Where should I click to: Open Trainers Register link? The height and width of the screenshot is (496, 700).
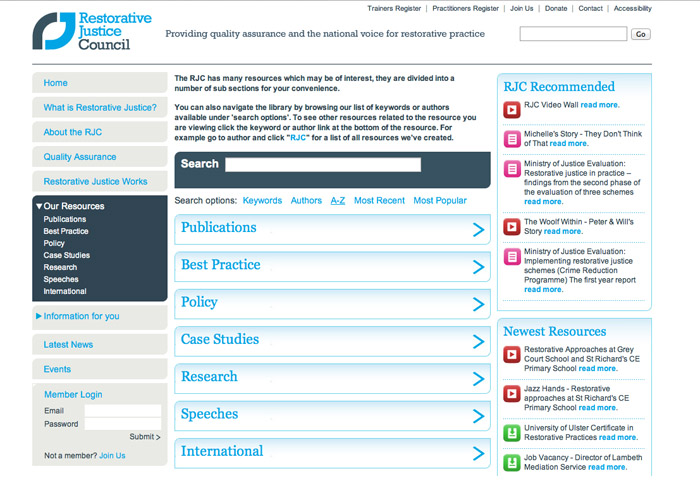click(x=394, y=8)
